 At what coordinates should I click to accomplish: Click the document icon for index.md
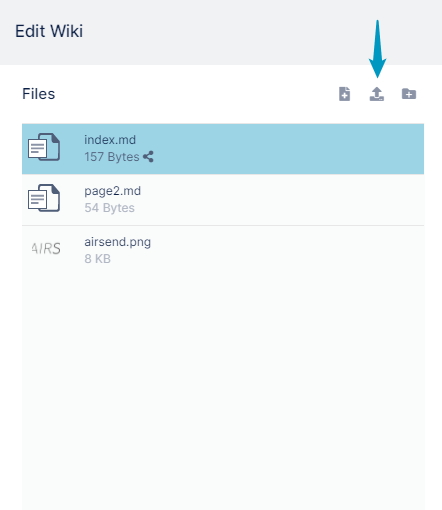point(44,147)
